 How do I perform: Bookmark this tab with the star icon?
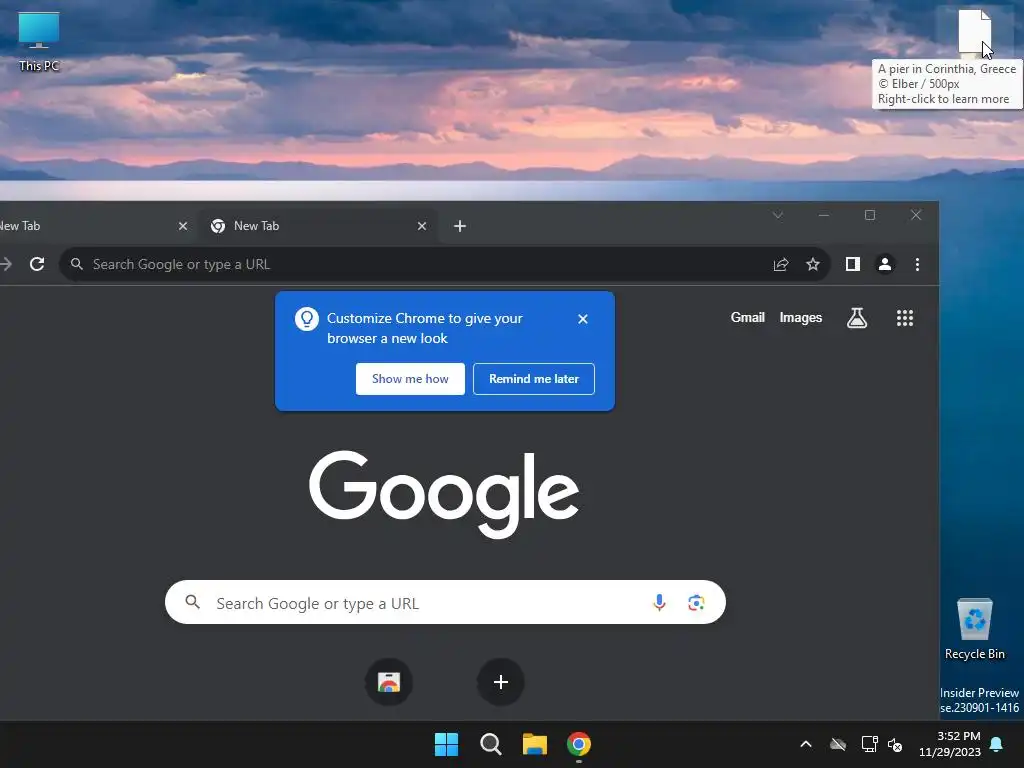point(812,264)
